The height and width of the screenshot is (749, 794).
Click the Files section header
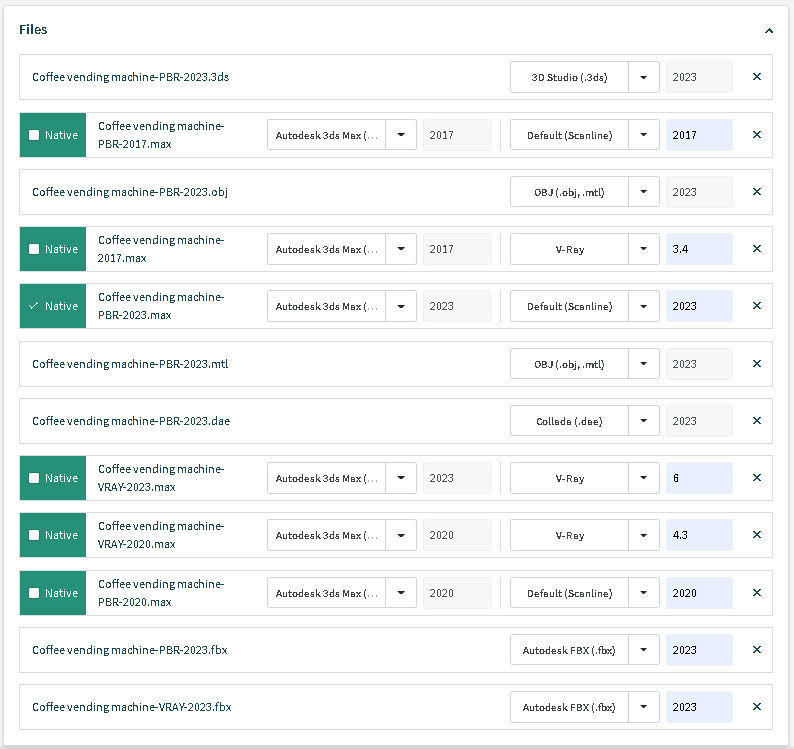34,30
